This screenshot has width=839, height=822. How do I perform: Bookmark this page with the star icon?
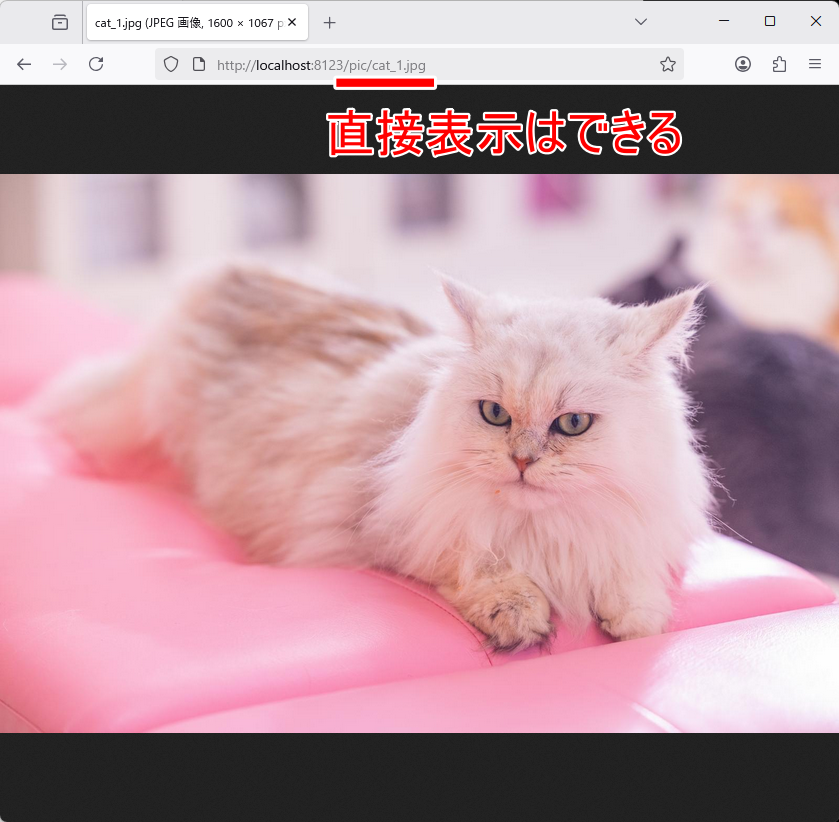coord(667,64)
